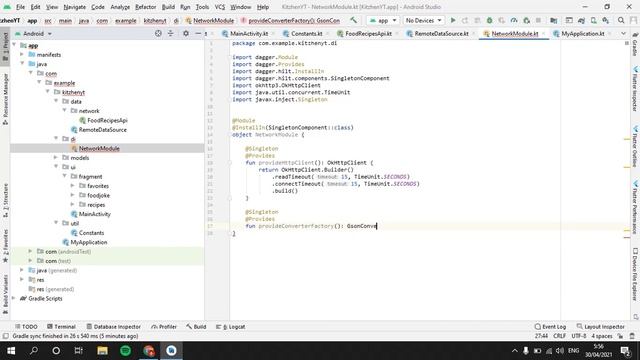This screenshot has height=360, width=640.
Task: Expand the res folder
Action: [x=22, y=279]
